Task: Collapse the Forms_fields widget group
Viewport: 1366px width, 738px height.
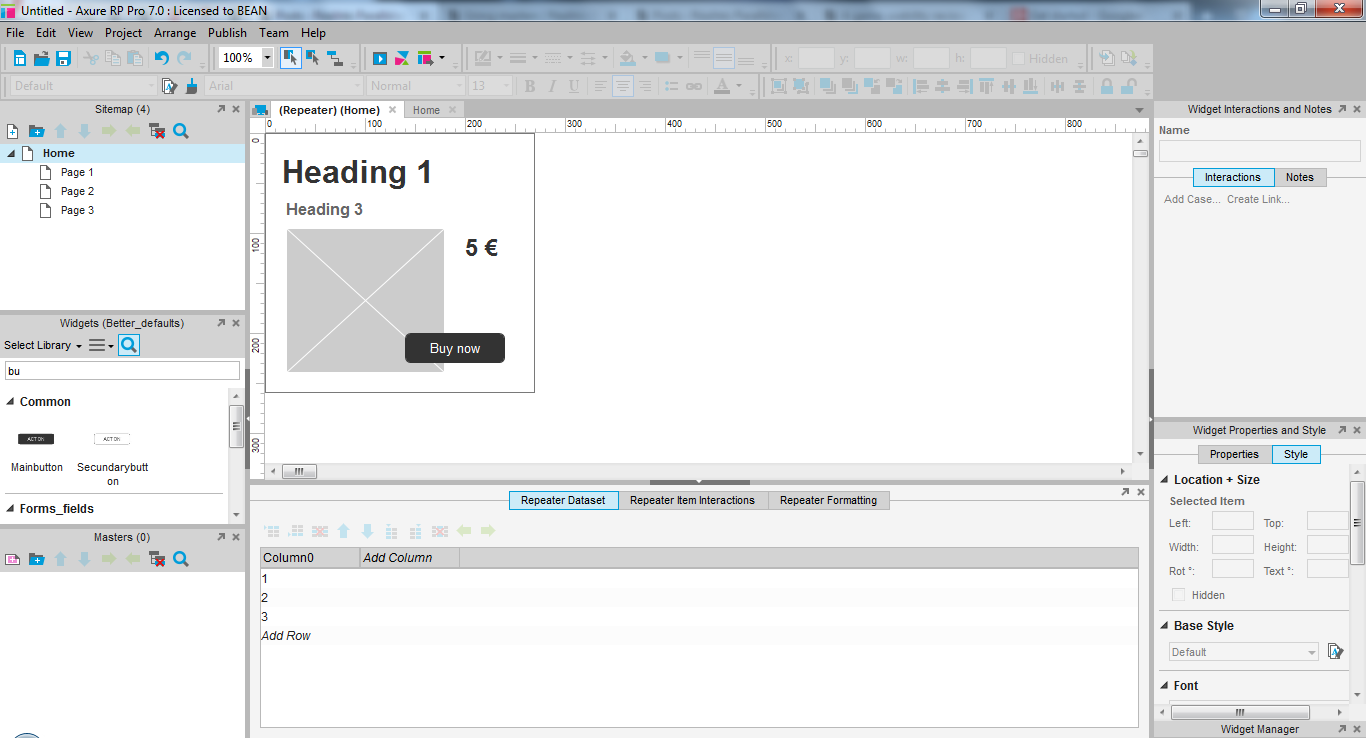Action: (10, 509)
